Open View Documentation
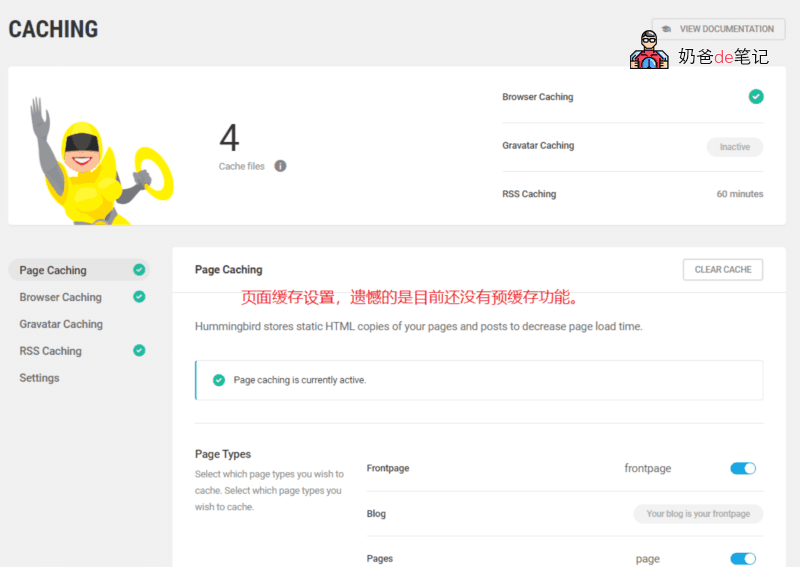Viewport: 800px width, 567px height. click(718, 29)
